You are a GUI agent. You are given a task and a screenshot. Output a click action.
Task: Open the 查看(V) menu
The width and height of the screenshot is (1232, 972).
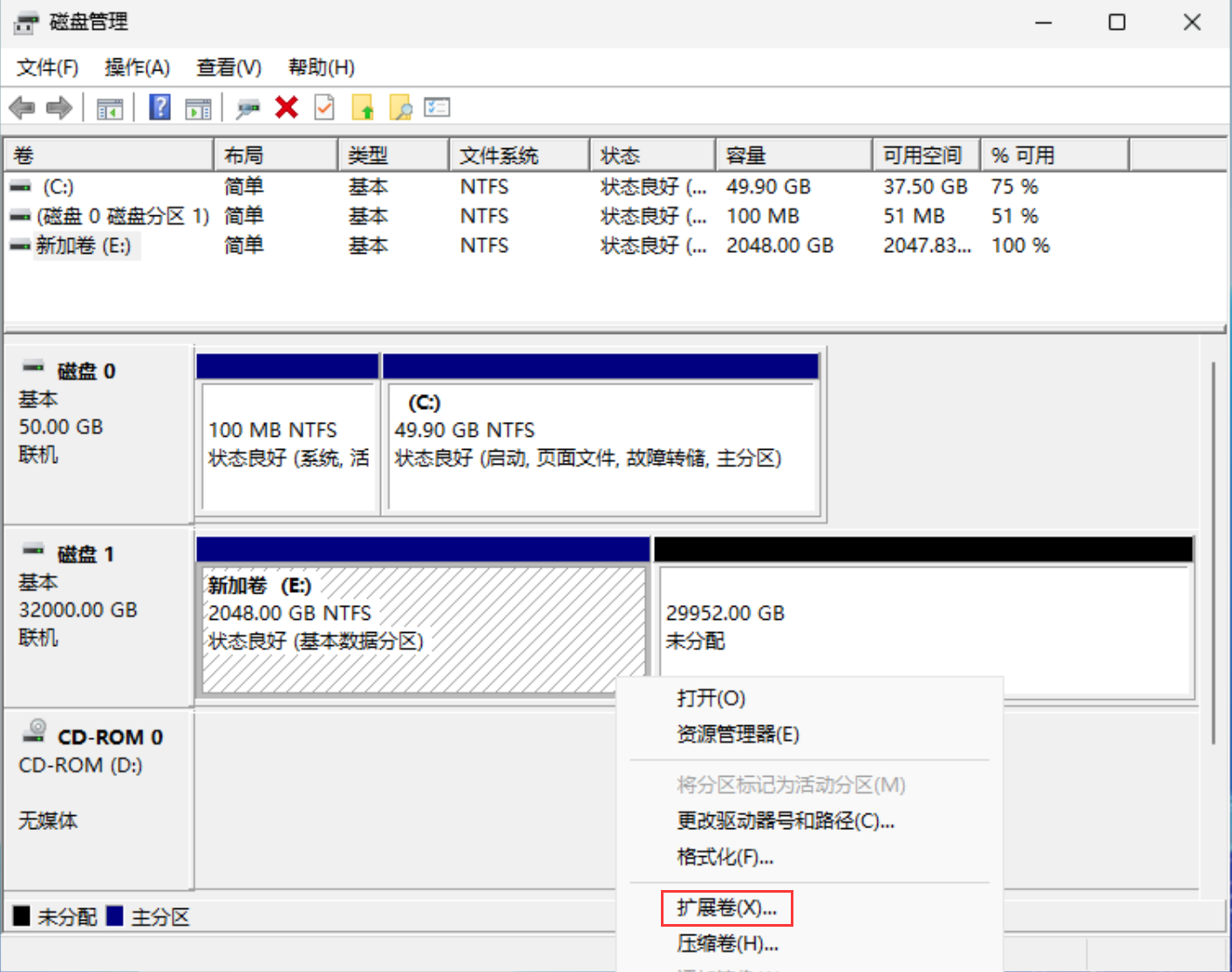[x=228, y=67]
